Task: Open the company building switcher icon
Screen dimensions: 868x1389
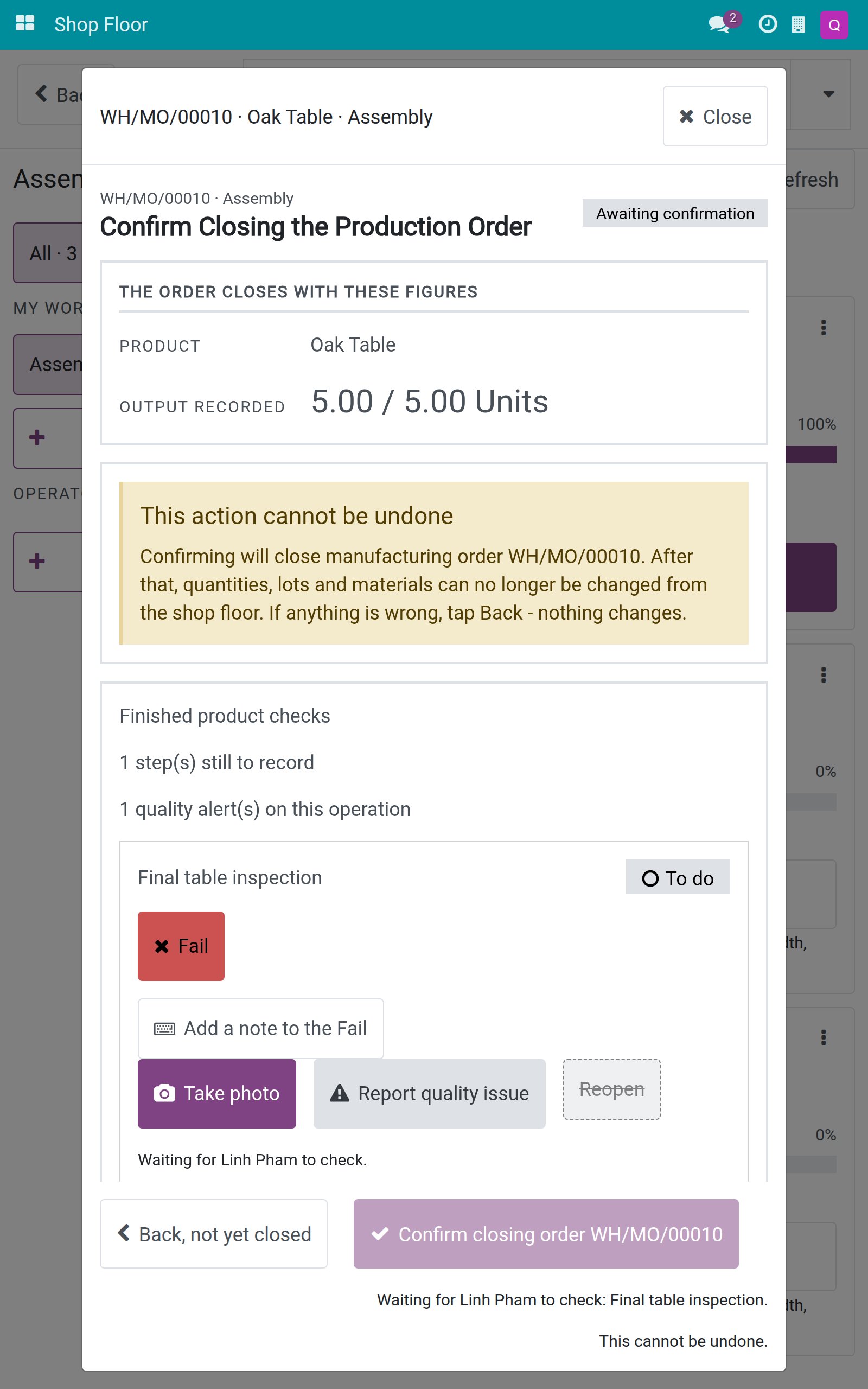Action: pyautogui.click(x=798, y=24)
